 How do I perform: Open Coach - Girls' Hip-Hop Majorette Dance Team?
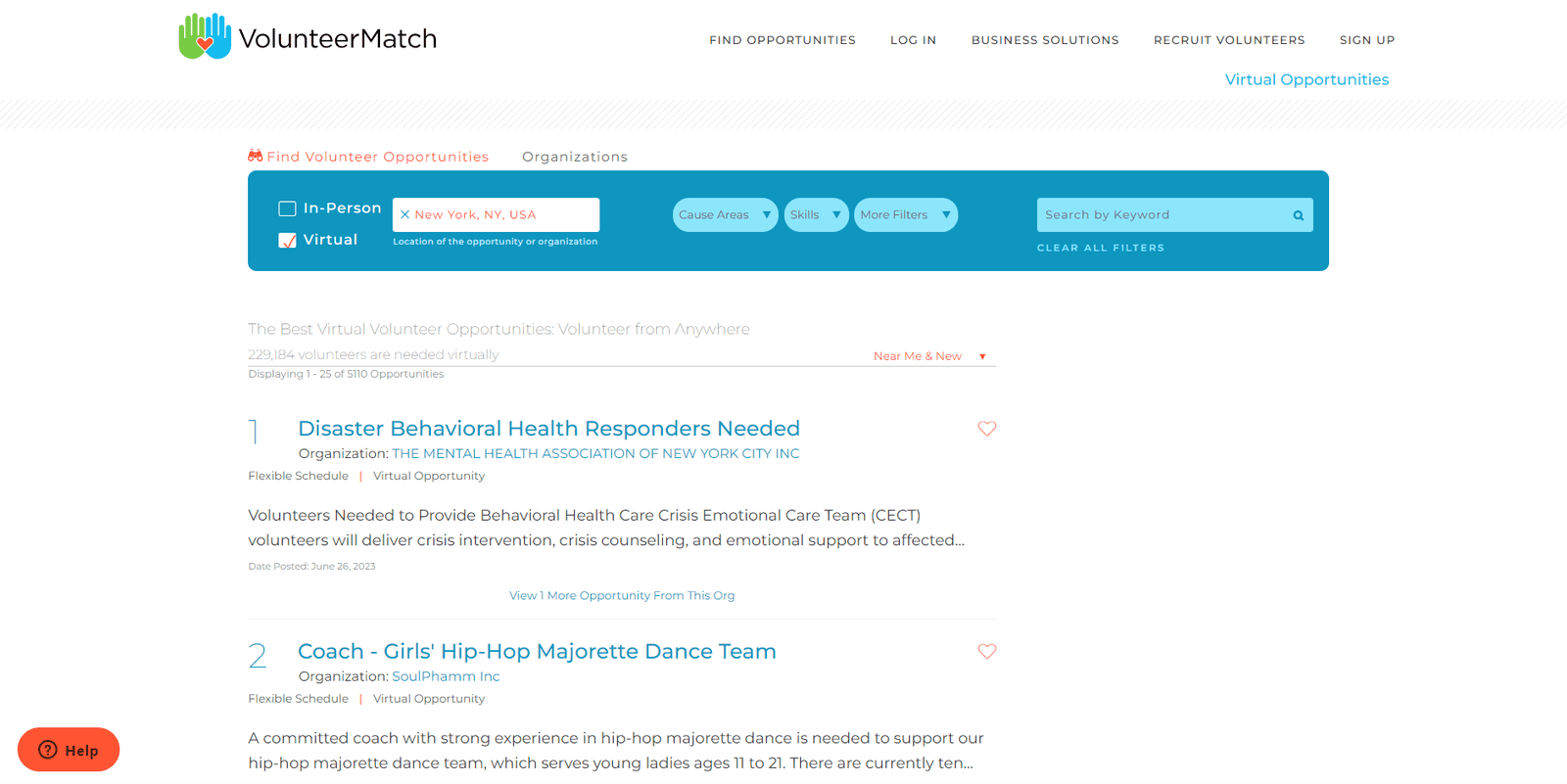tap(537, 652)
